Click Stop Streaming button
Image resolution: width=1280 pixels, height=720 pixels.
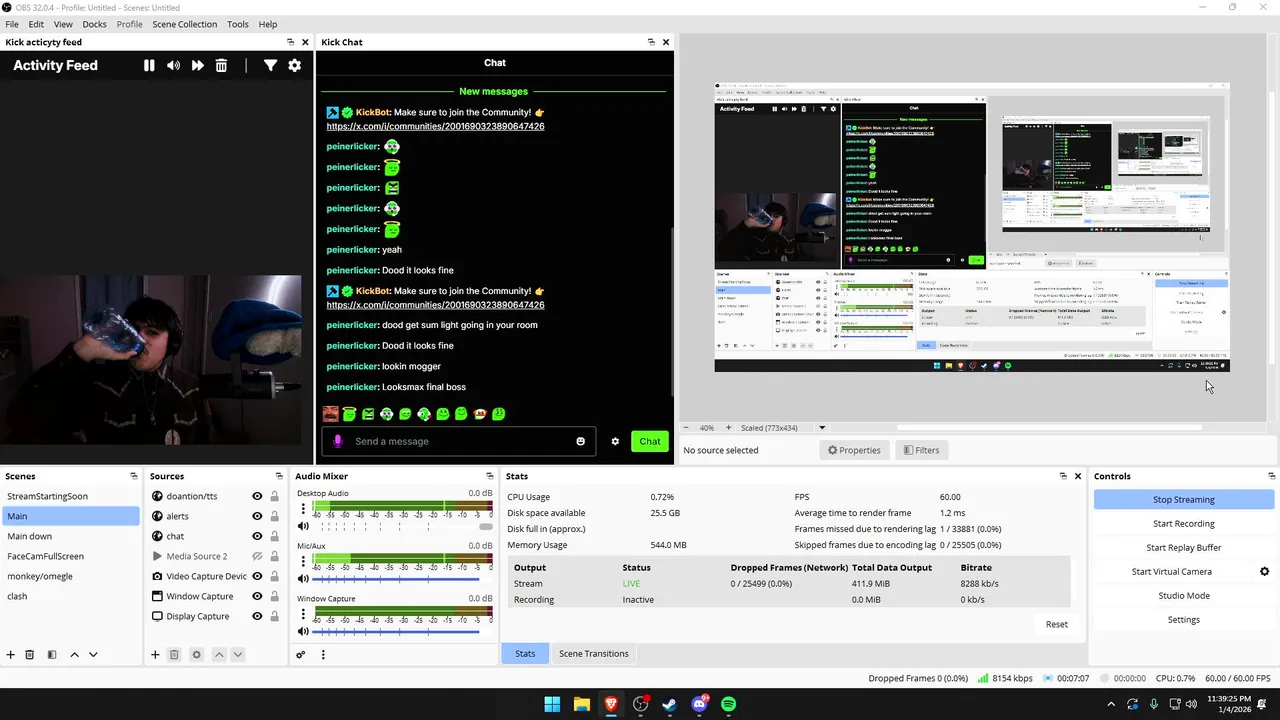1183,500
